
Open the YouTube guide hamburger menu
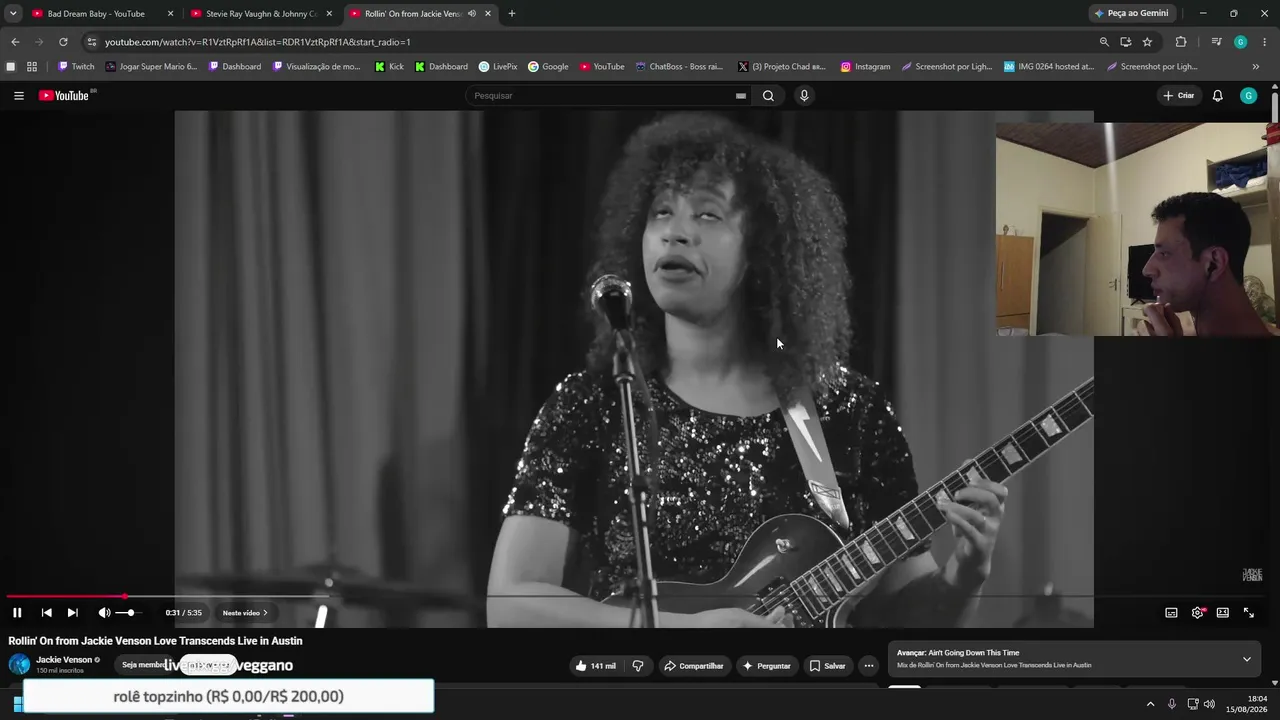tap(19, 96)
